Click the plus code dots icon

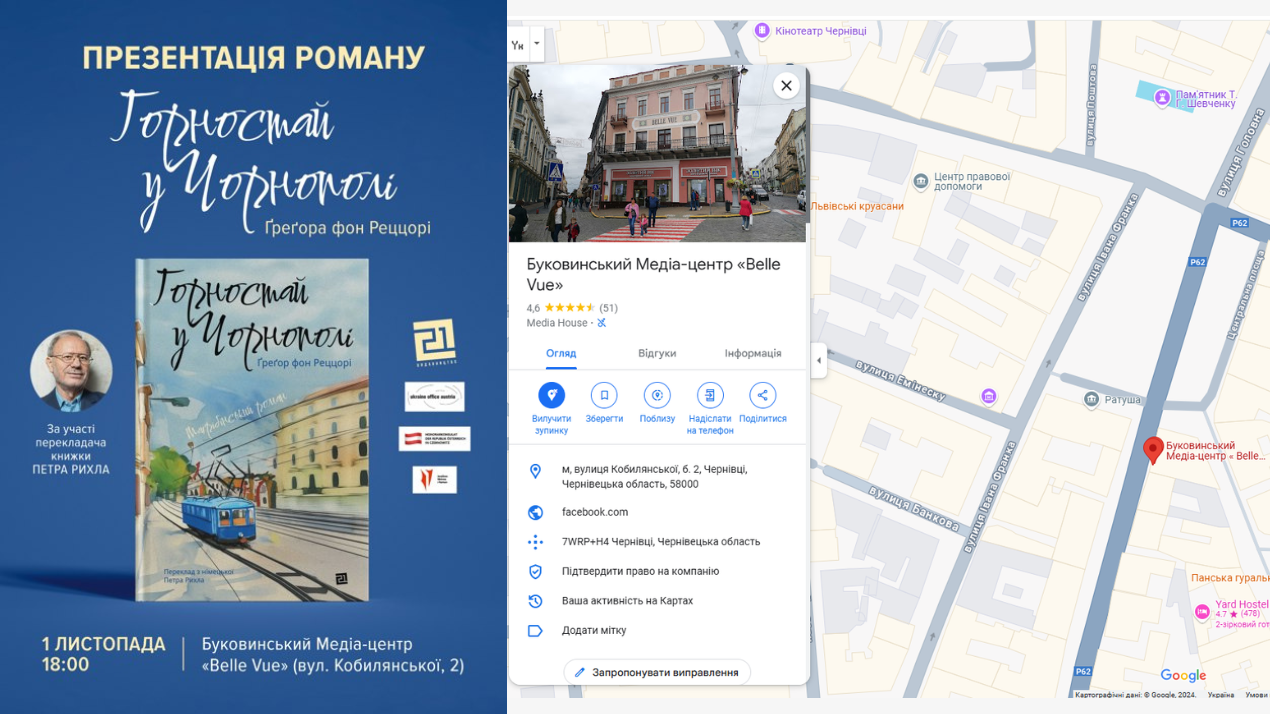[535, 541]
